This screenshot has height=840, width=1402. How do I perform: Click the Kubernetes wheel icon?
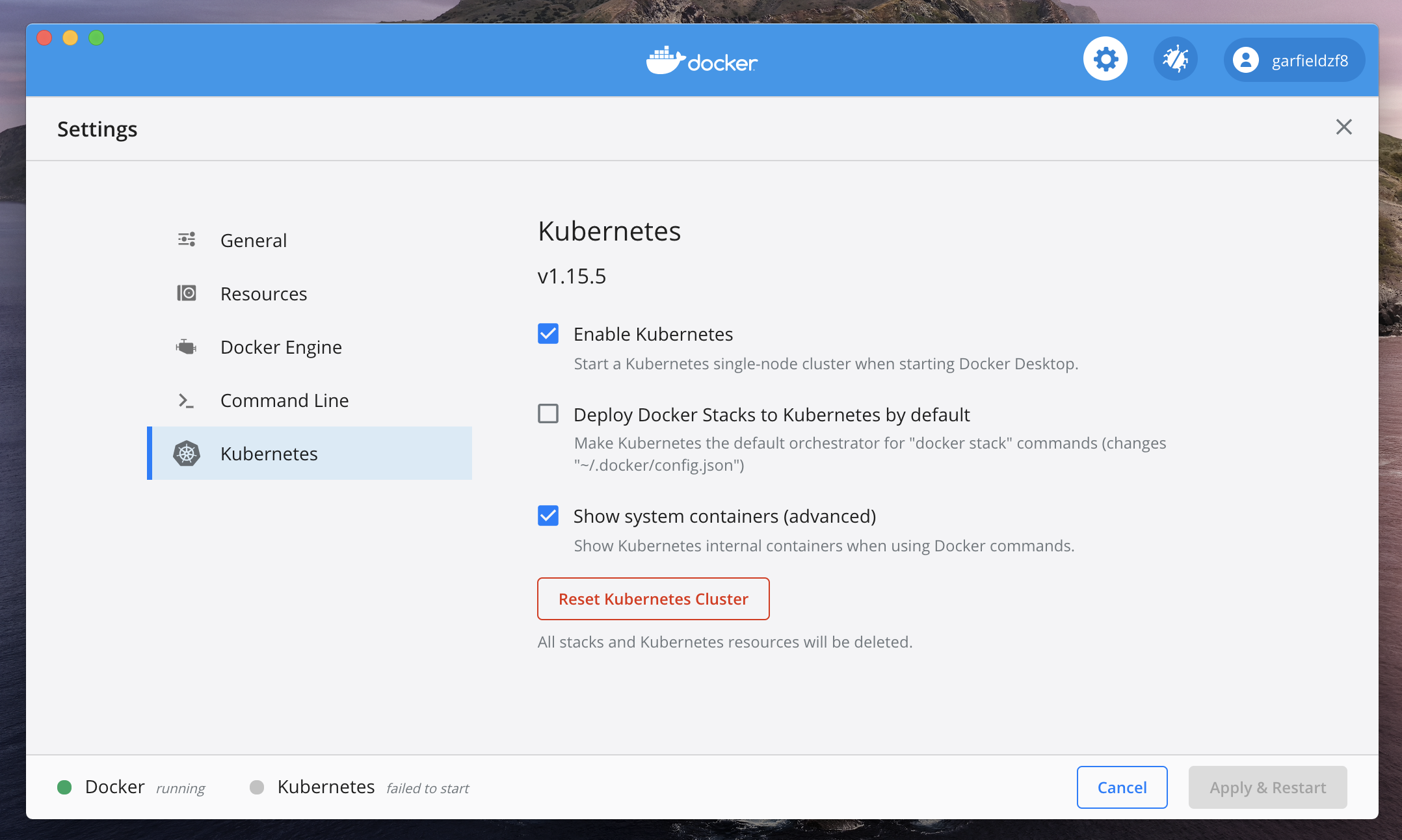coord(187,453)
